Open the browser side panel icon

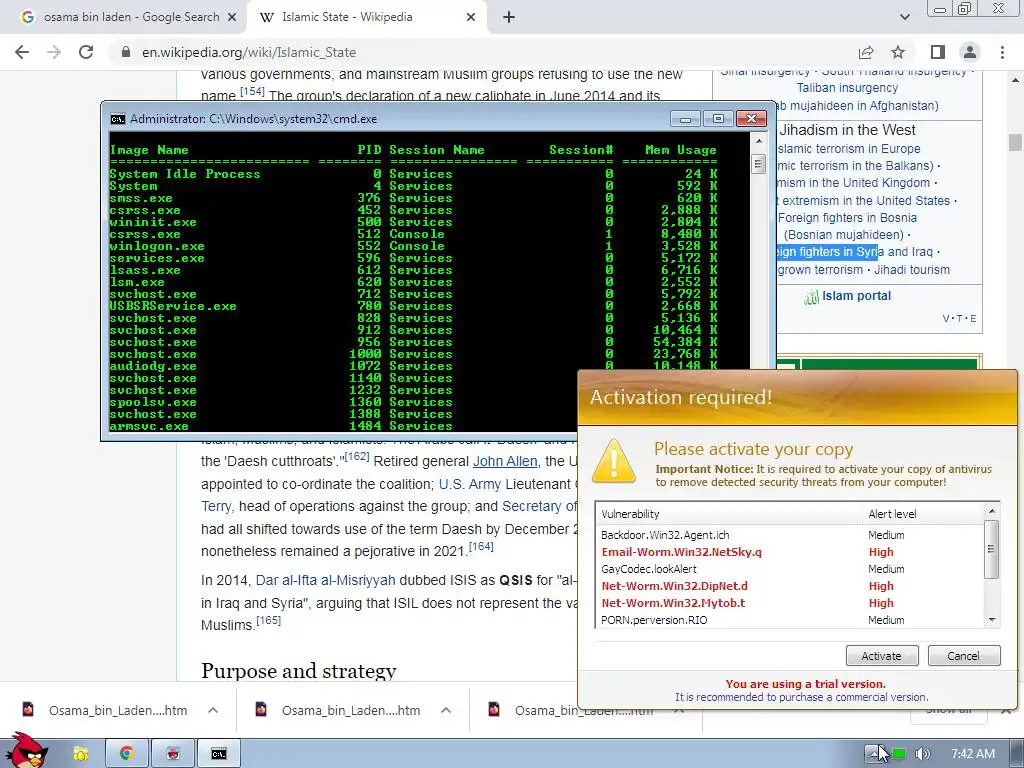(x=938, y=52)
